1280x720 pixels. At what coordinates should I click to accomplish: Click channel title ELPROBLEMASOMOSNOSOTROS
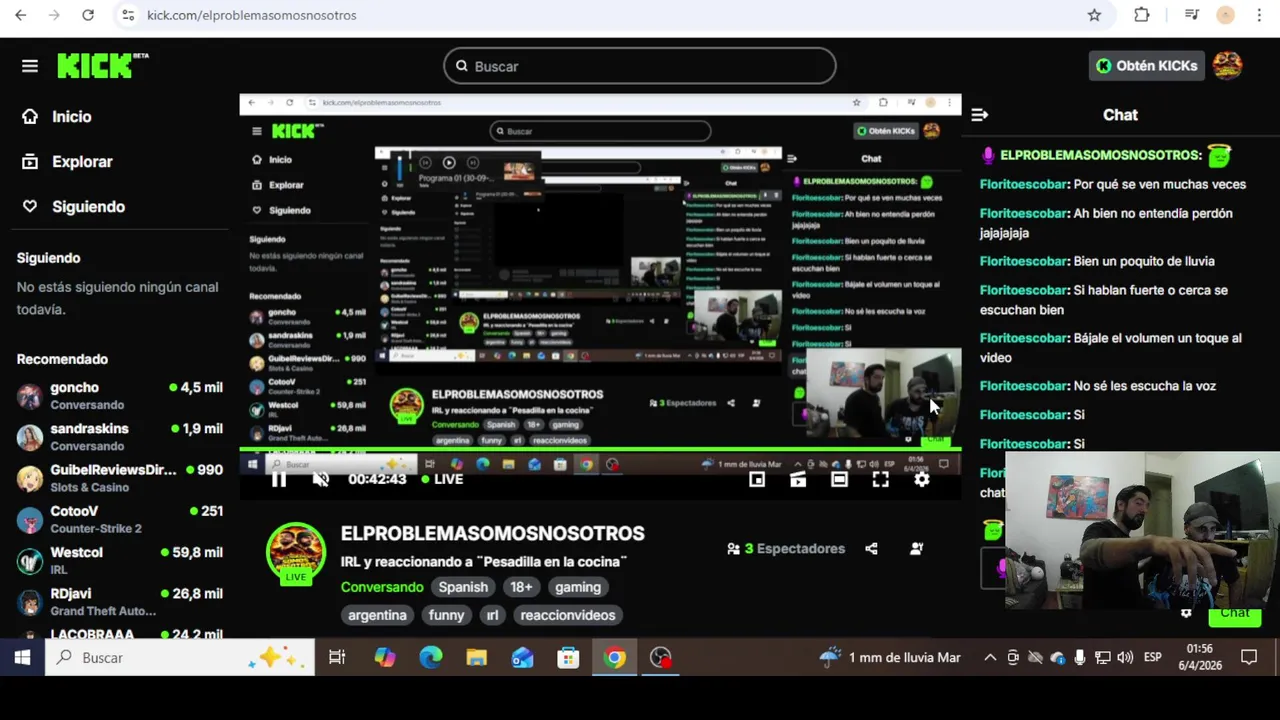(x=492, y=533)
